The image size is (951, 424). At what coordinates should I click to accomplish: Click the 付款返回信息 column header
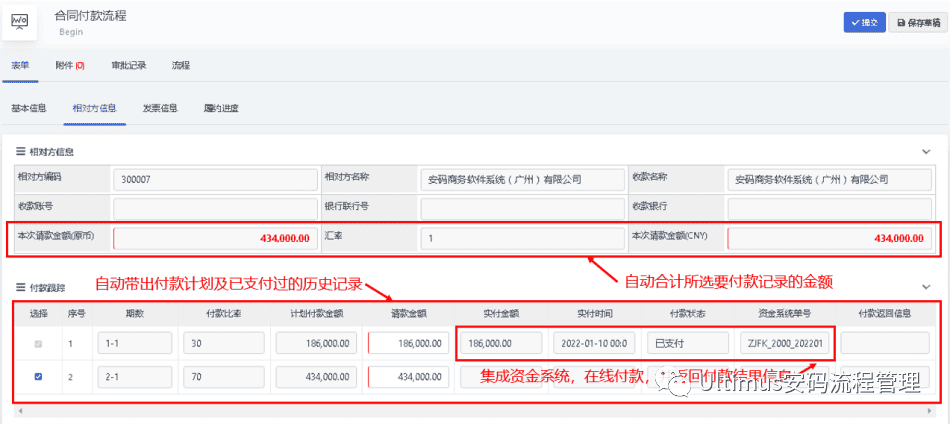pos(885,314)
